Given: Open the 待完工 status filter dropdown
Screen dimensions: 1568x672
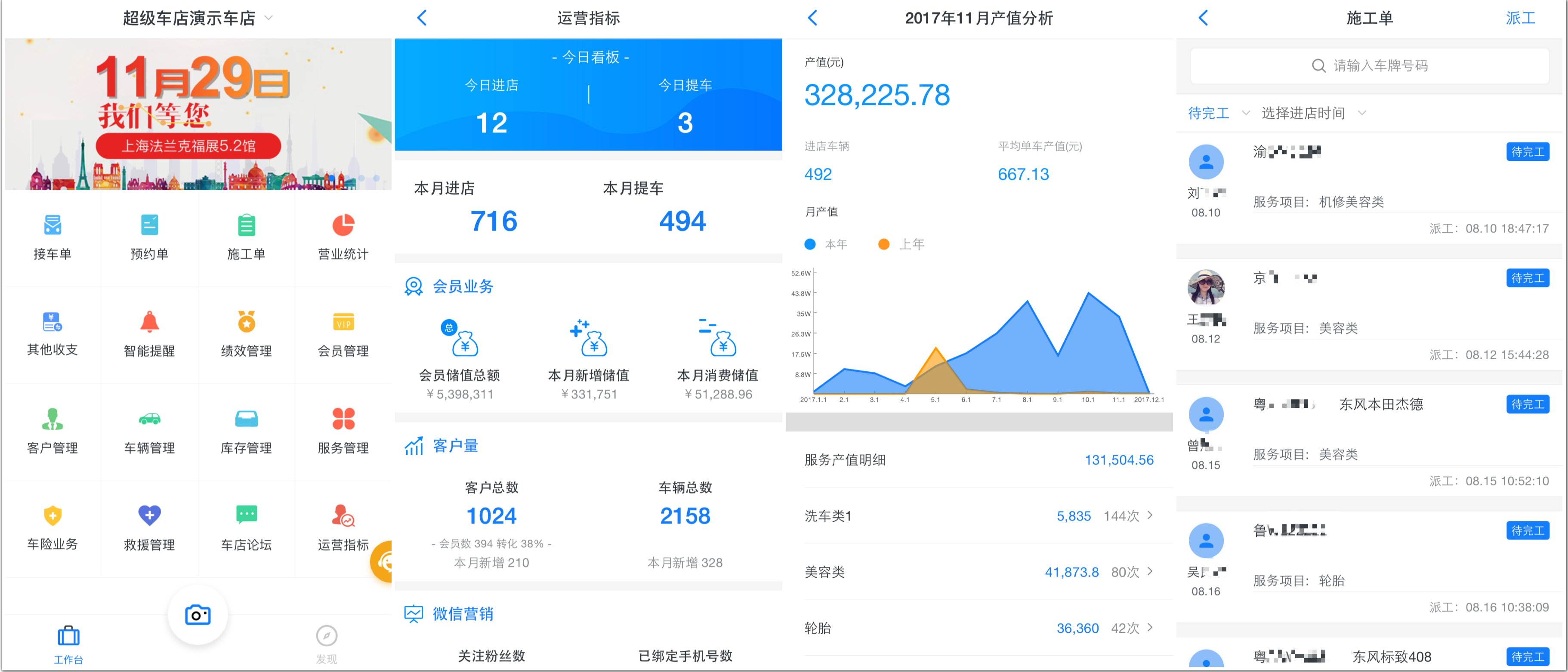Looking at the screenshot, I should (1218, 113).
